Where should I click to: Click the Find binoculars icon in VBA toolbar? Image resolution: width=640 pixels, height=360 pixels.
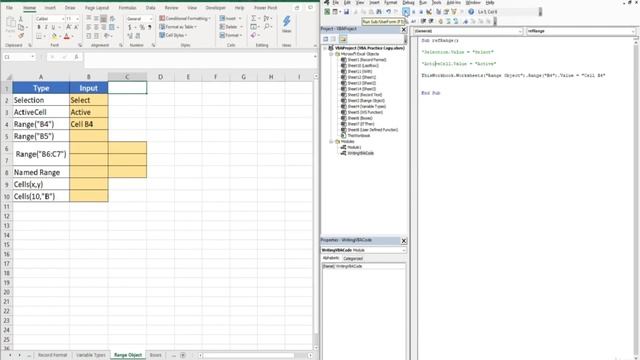coord(379,12)
